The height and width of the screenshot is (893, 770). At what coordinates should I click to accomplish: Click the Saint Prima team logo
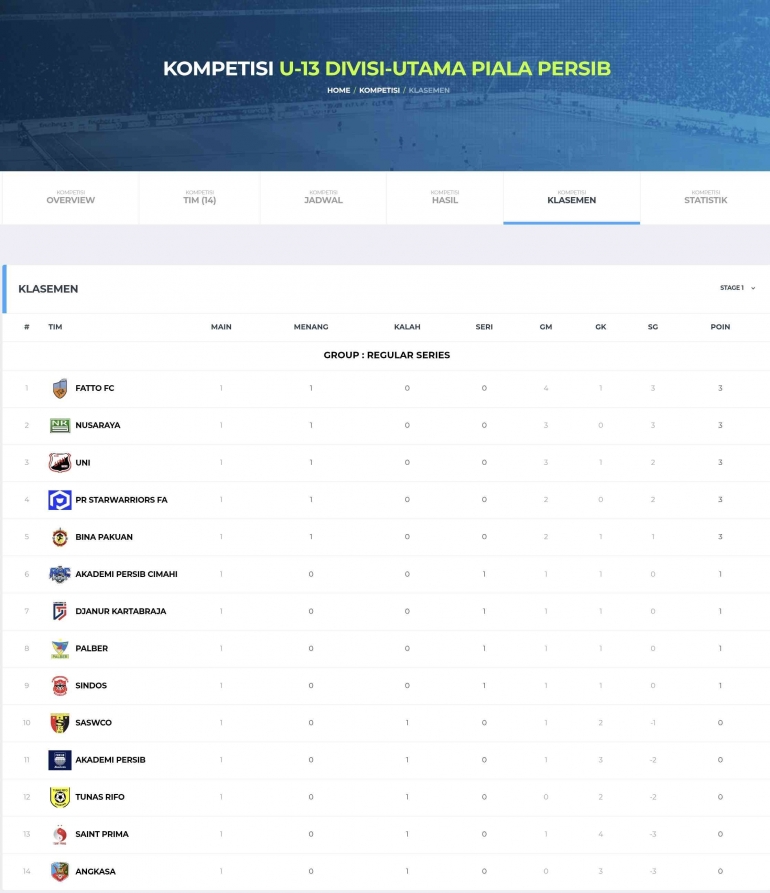click(x=60, y=834)
